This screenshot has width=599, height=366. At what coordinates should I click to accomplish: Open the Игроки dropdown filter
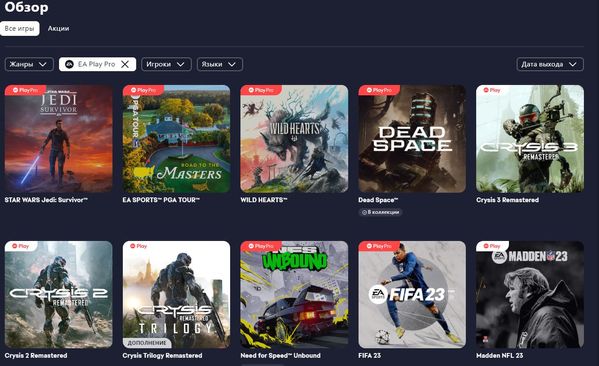[x=166, y=64]
